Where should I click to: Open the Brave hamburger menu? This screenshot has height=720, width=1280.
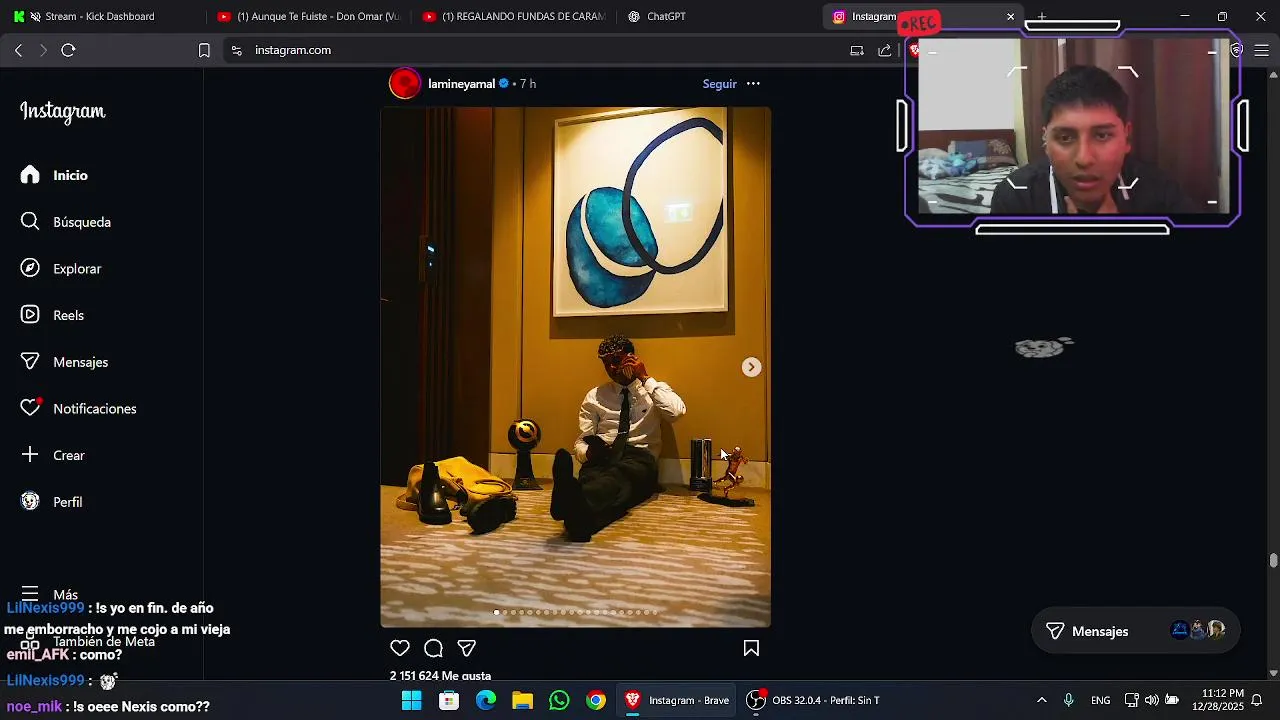[1262, 50]
